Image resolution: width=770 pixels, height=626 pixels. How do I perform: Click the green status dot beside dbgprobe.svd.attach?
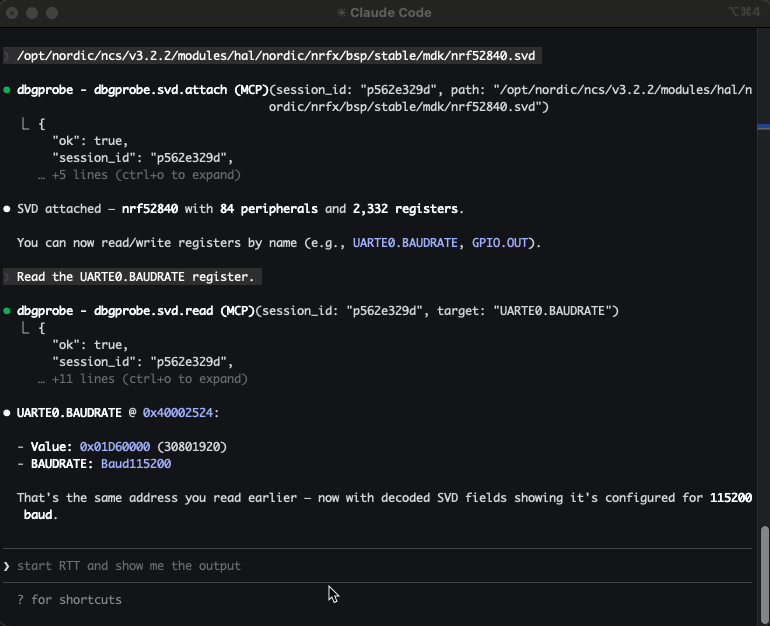click(x=7, y=90)
